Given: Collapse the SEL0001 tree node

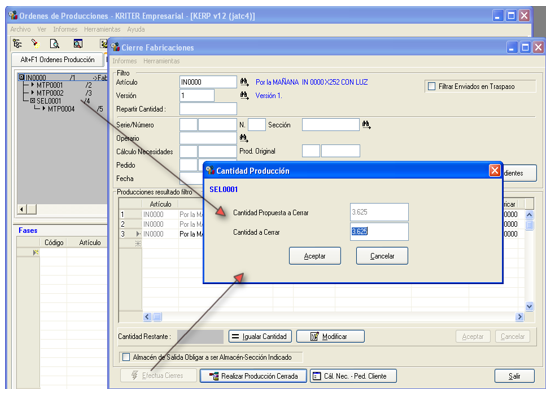Looking at the screenshot, I should 33,101.
